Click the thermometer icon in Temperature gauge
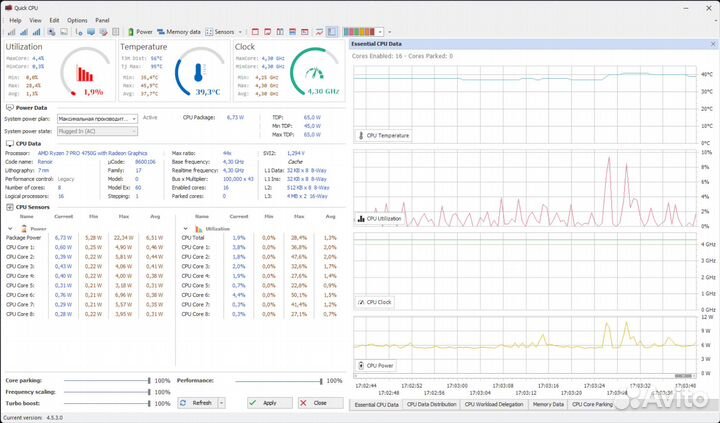The height and width of the screenshot is (423, 720). (x=198, y=73)
